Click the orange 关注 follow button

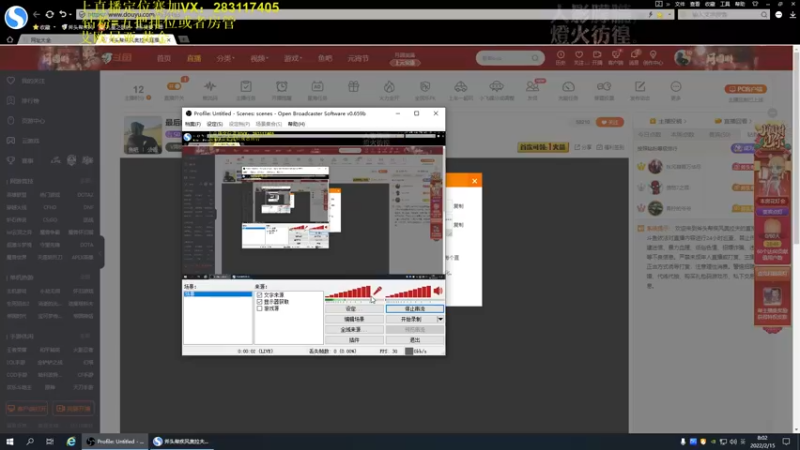pyautogui.click(x=610, y=122)
